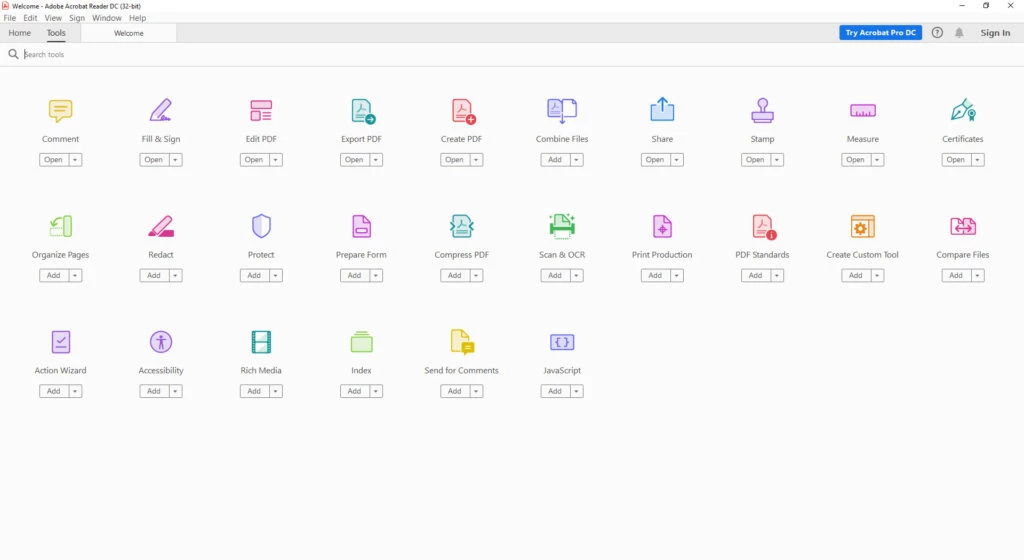1024x560 pixels.
Task: Click the JavaScript tool icon
Action: click(x=562, y=342)
